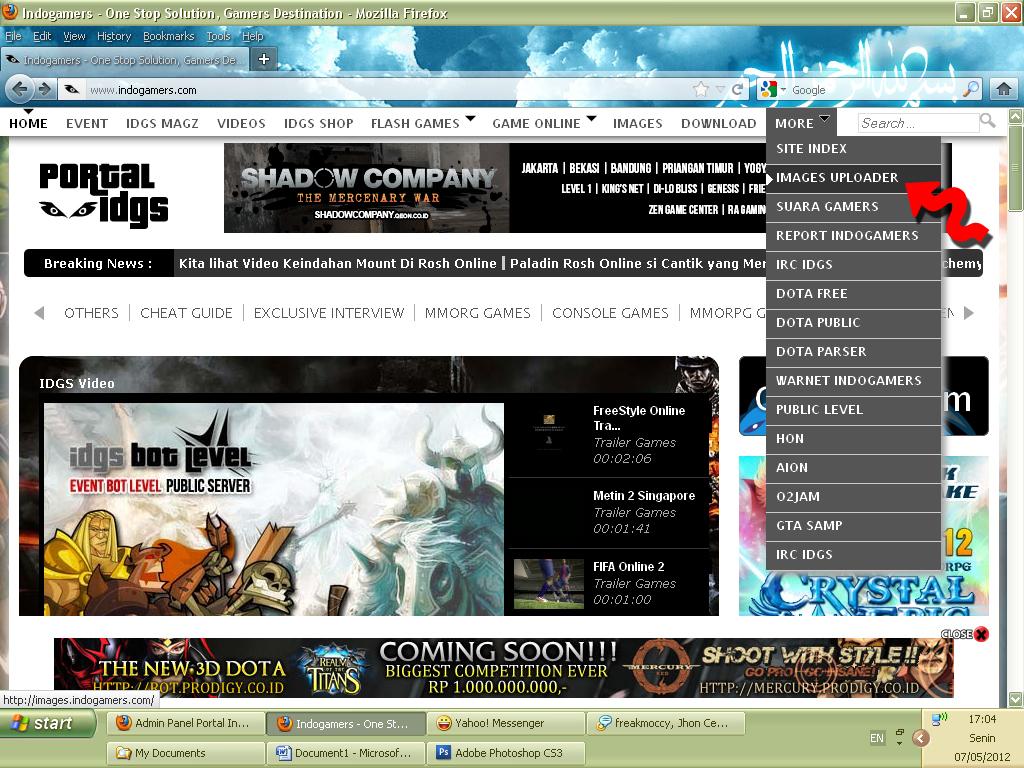The image size is (1024, 768).
Task: Open the Tools menu
Action: click(x=218, y=36)
